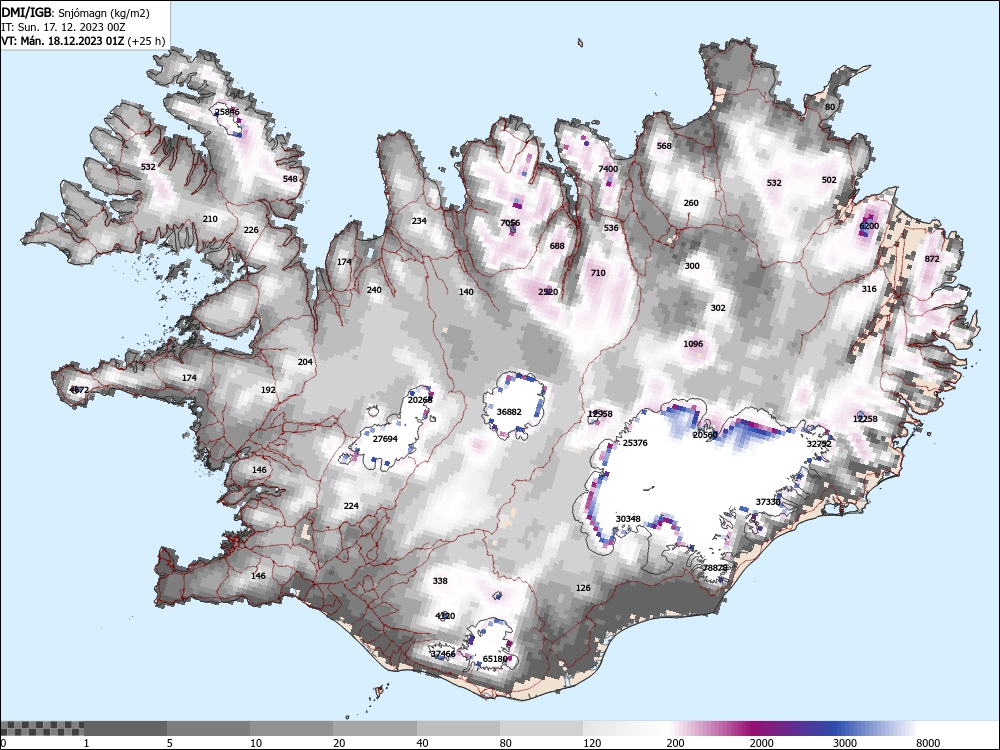Image resolution: width=1000 pixels, height=750 pixels.
Task: Click the glacier value 27694
Action: [x=385, y=439]
